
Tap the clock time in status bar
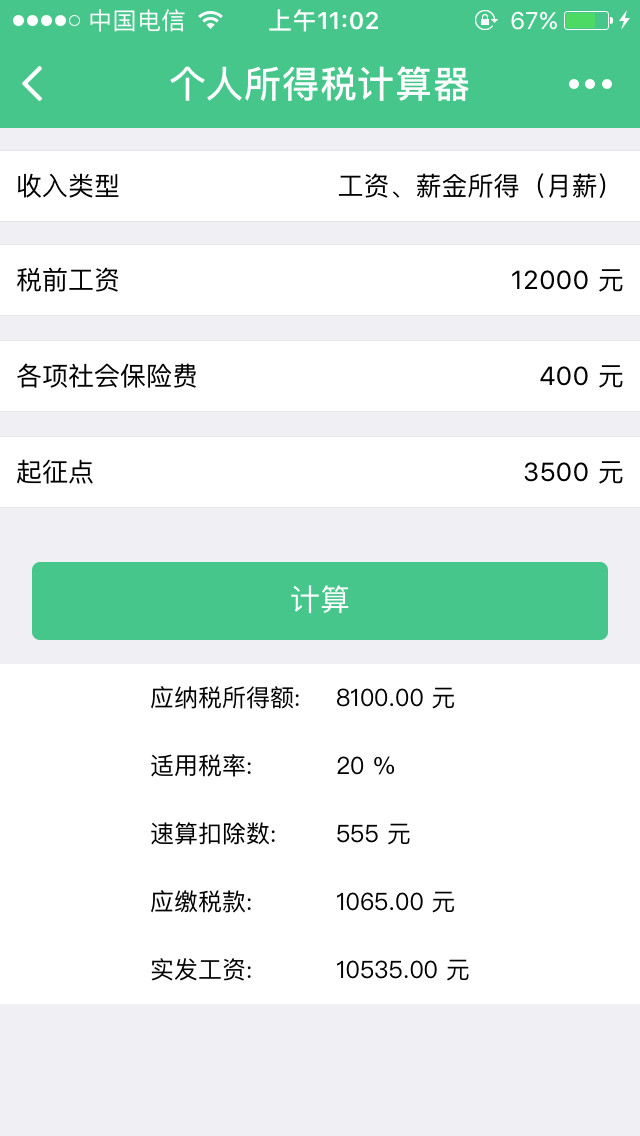coord(323,20)
